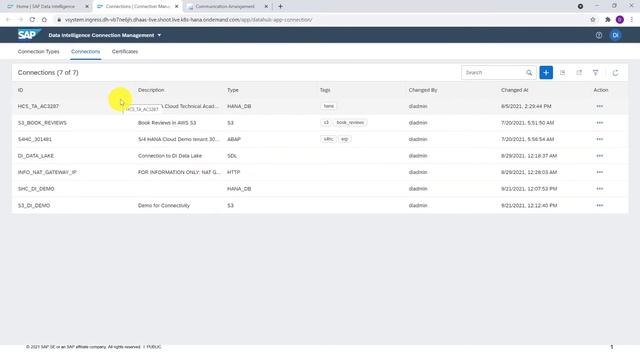This screenshot has width=640, height=360.
Task: Click the Changed By column header
Action: 423,90
